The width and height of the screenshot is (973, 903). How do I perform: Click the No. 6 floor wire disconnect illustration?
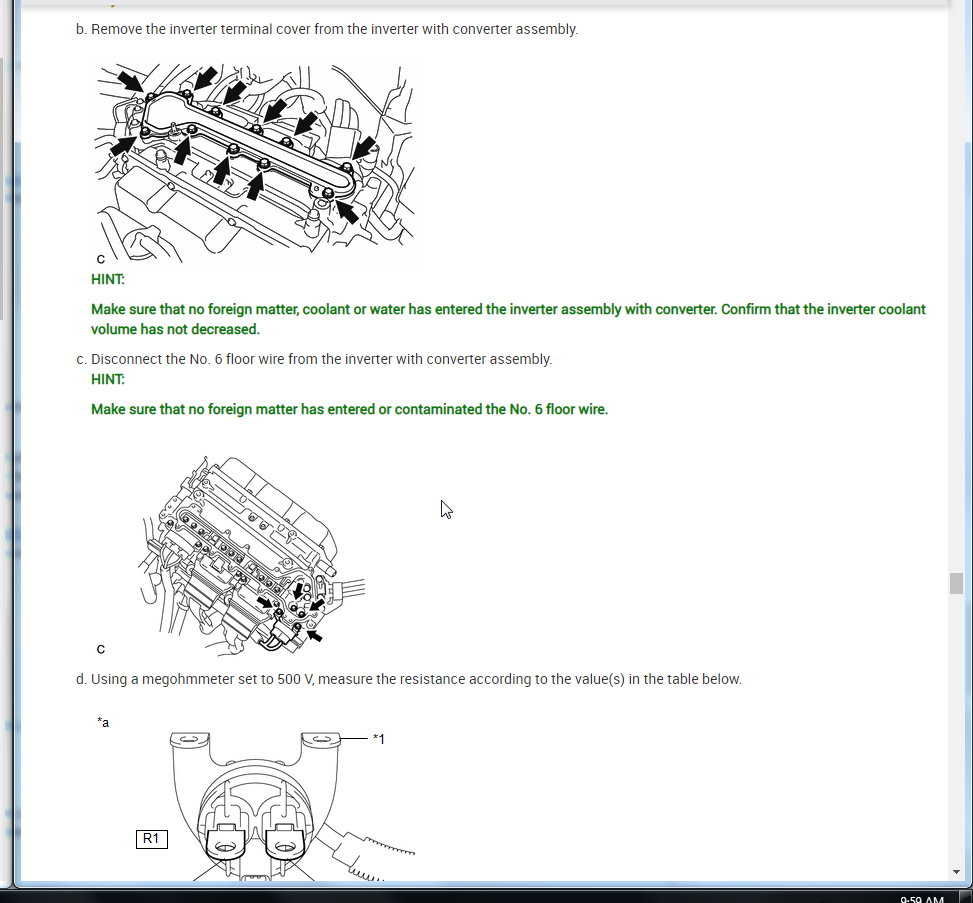point(252,555)
